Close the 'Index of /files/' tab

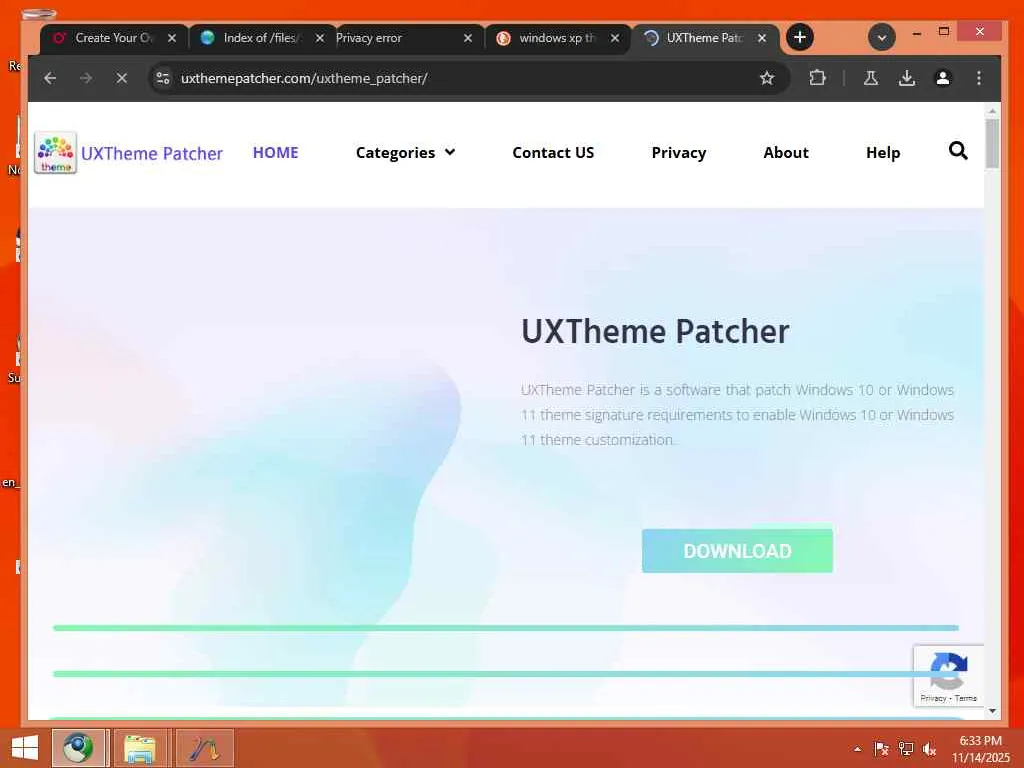click(320, 38)
